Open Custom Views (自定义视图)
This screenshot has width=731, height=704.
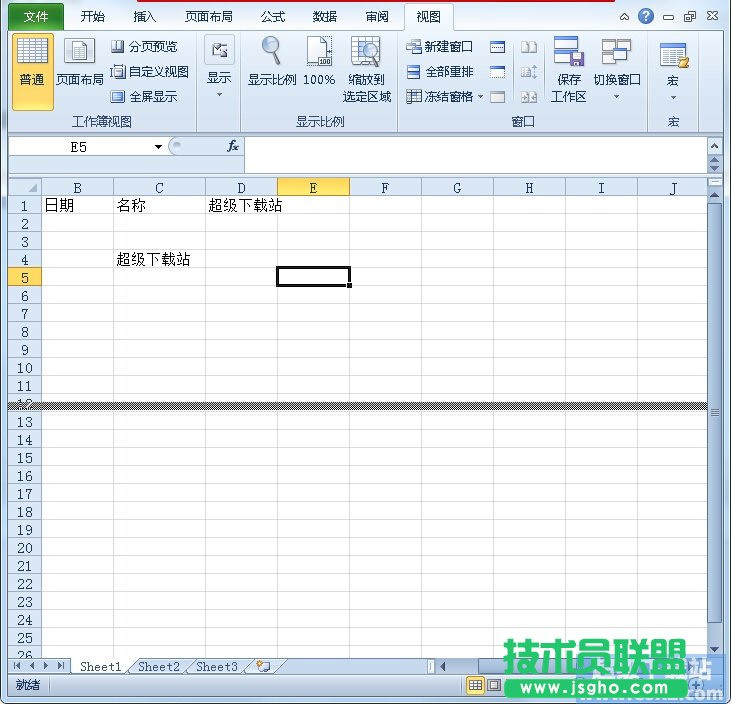pos(150,71)
